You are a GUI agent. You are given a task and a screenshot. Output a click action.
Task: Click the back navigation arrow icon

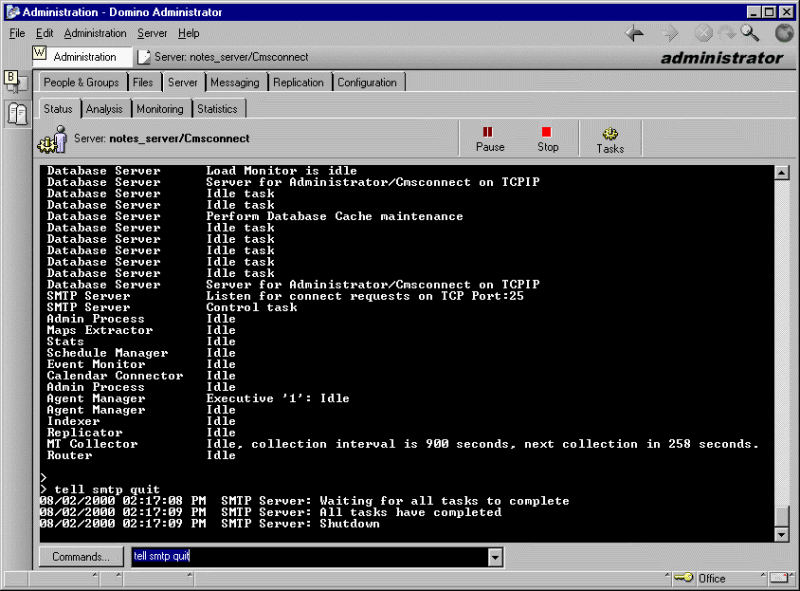[x=635, y=34]
